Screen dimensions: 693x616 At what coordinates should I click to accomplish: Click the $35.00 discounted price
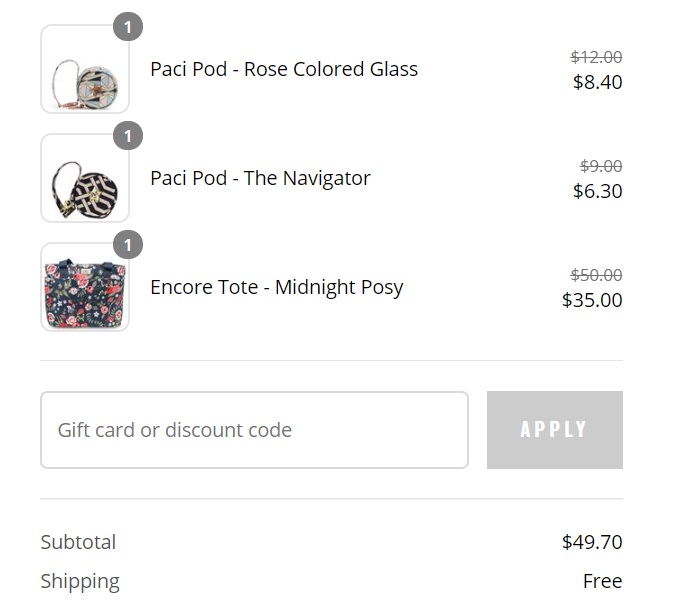click(x=592, y=300)
